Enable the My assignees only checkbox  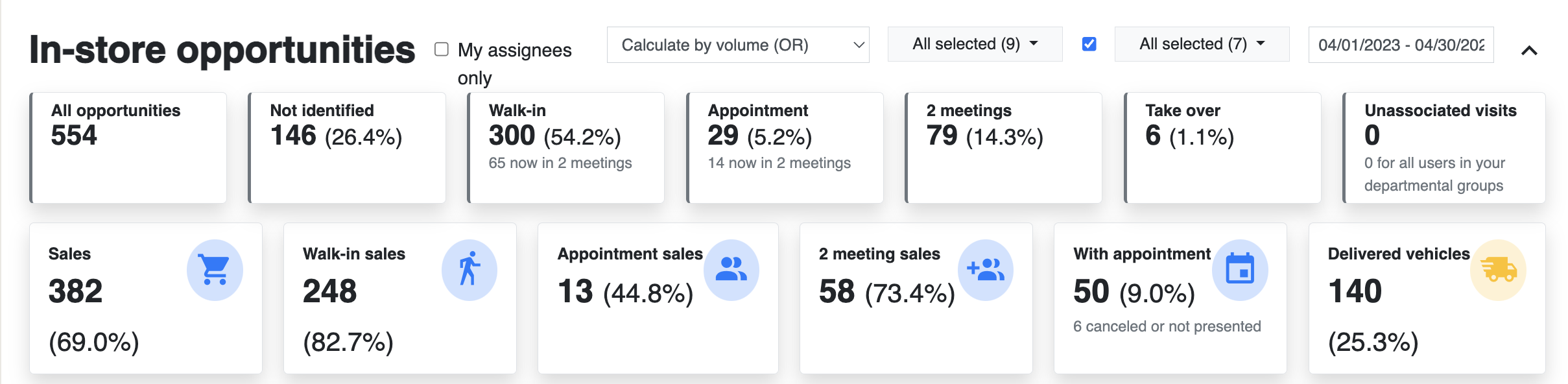pos(442,49)
